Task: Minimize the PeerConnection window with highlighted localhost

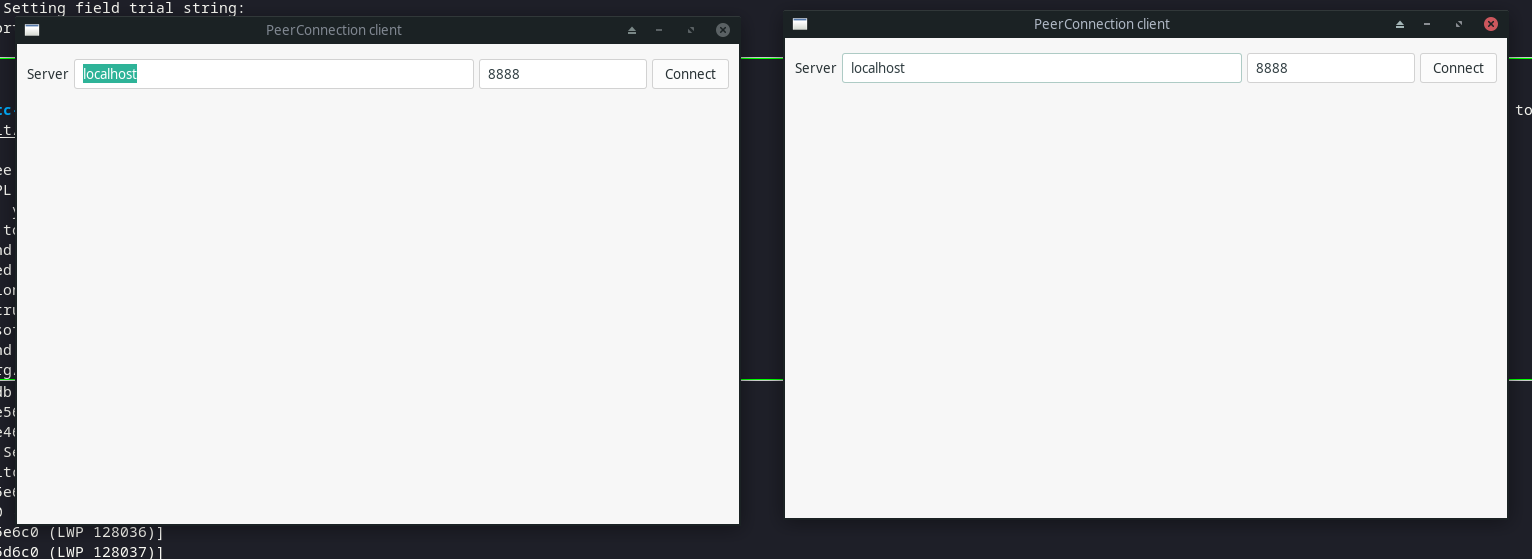Action: 659,30
